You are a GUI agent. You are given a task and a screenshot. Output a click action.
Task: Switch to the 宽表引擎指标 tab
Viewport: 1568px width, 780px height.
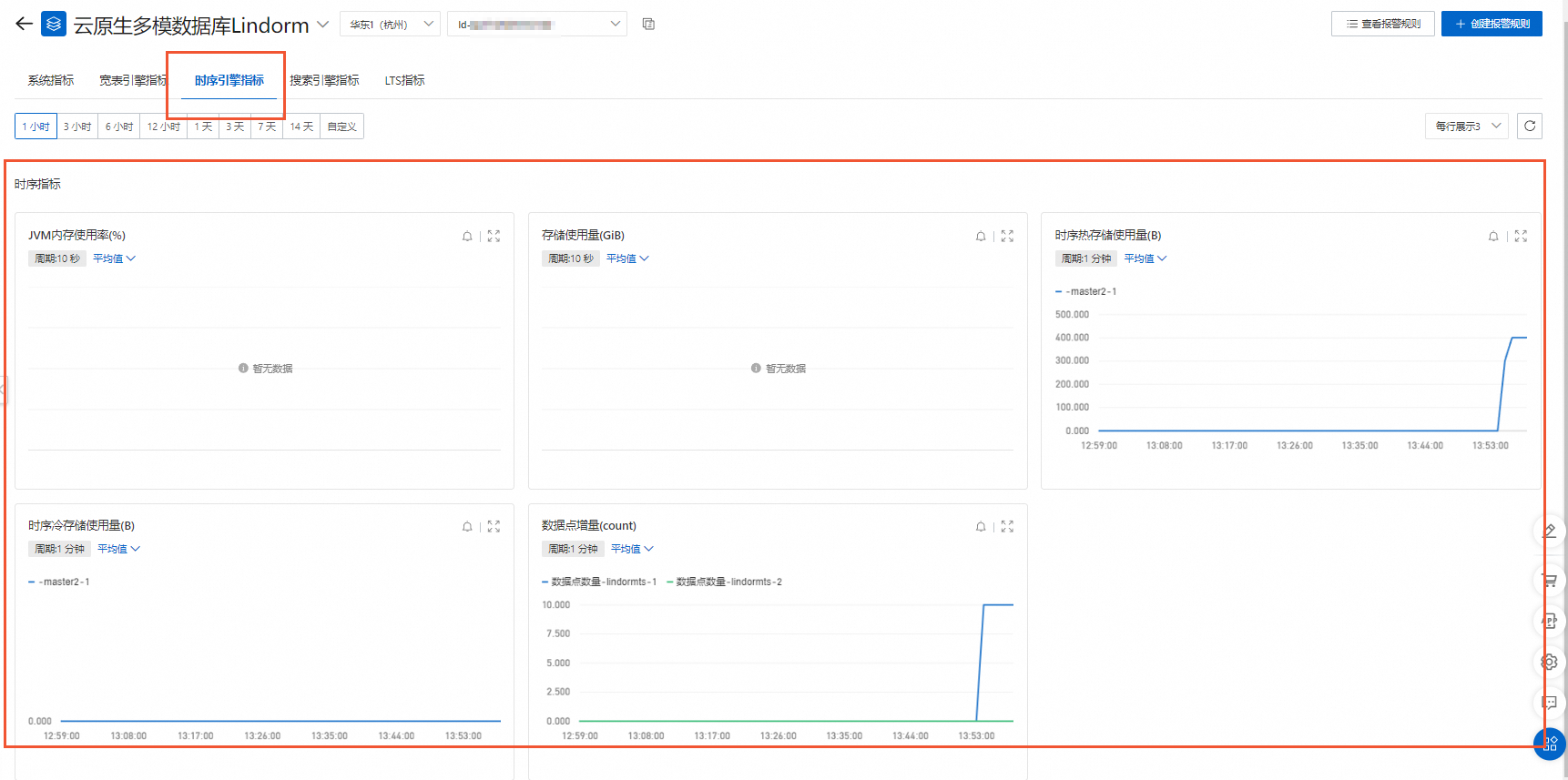click(134, 80)
